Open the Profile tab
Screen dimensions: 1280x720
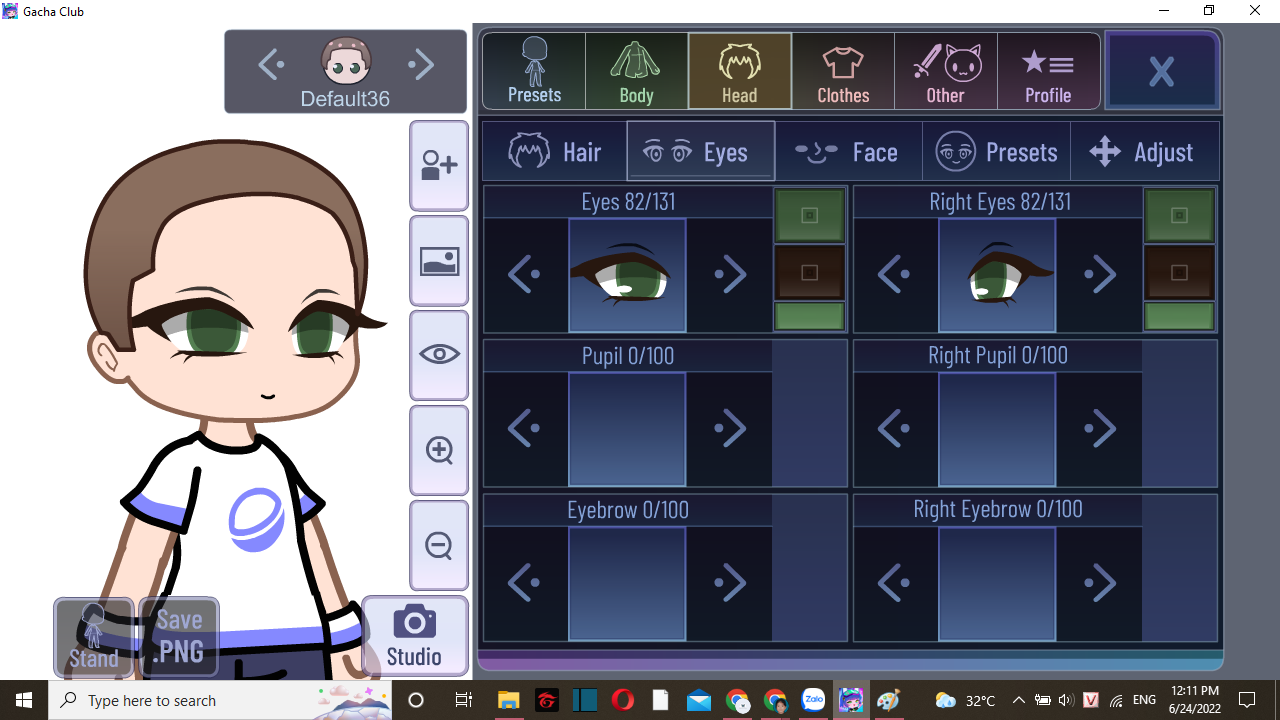click(1048, 71)
